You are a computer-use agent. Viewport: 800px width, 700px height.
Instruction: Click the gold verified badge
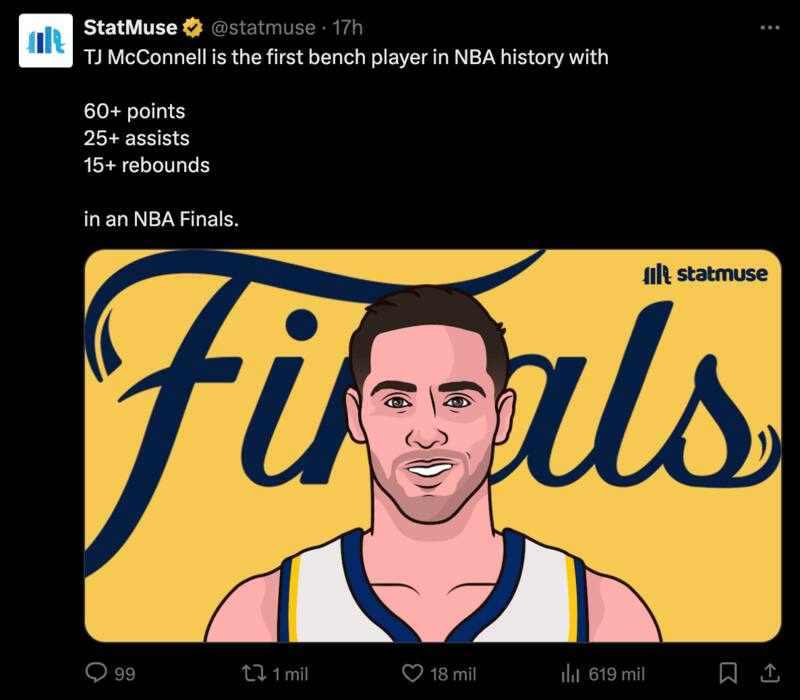click(191, 28)
